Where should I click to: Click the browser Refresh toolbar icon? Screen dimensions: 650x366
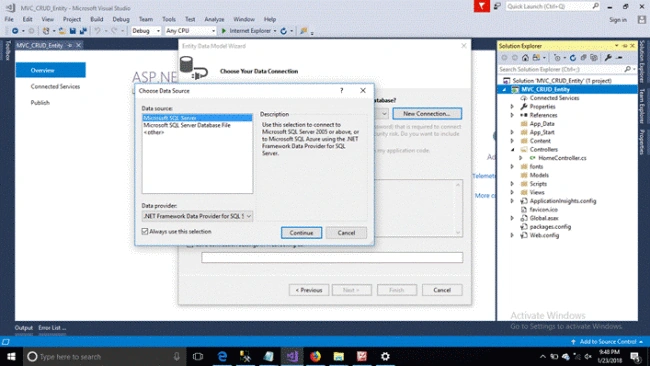[284, 31]
